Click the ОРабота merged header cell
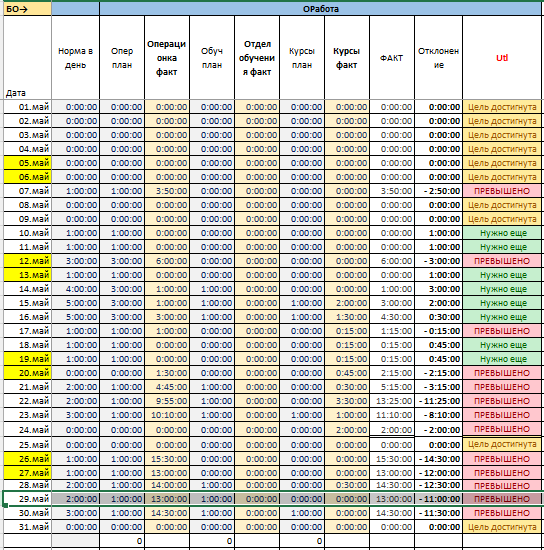The image size is (544, 550). [320, 9]
